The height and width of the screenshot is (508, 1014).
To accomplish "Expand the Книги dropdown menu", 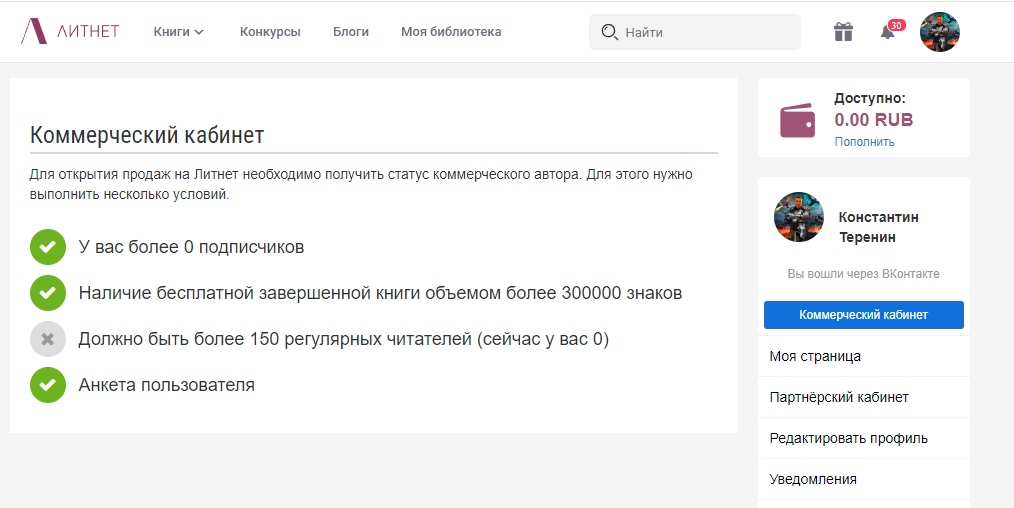I will click(x=178, y=32).
